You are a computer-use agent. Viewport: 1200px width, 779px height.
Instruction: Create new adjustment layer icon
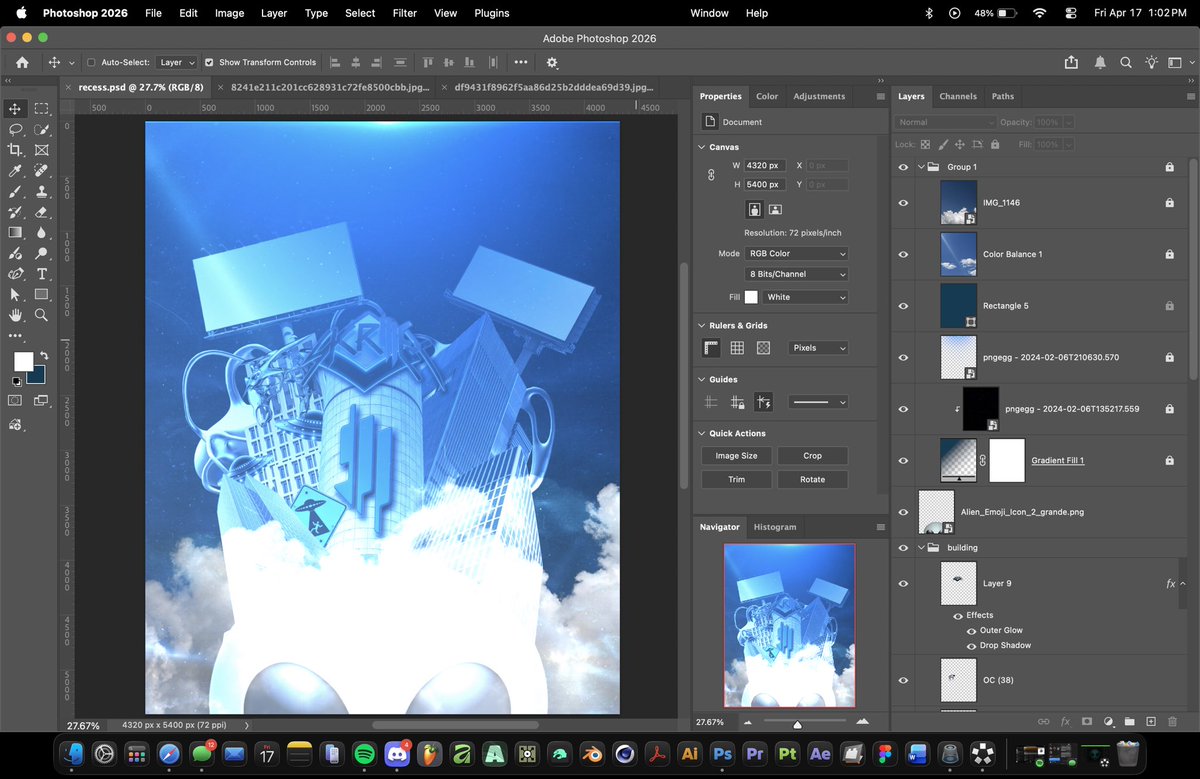[1108, 721]
